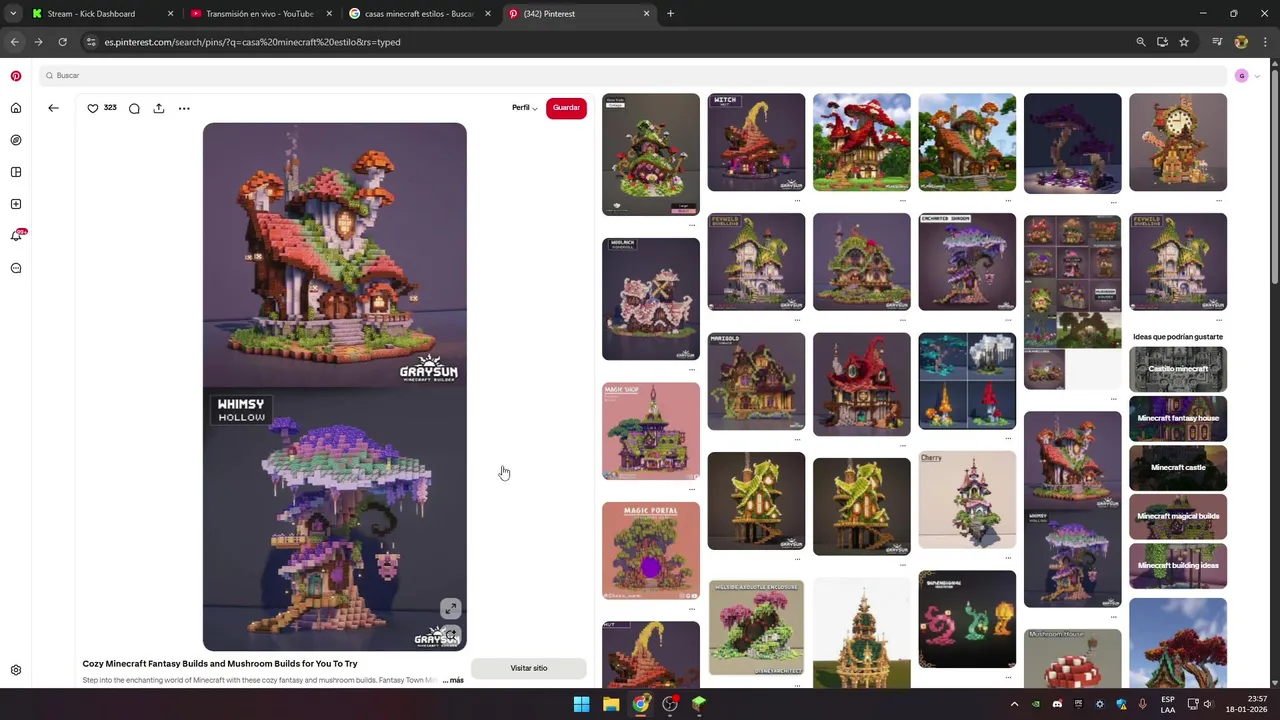Expand description with the 'más' link
This screenshot has width=1280, height=720.
[x=453, y=680]
